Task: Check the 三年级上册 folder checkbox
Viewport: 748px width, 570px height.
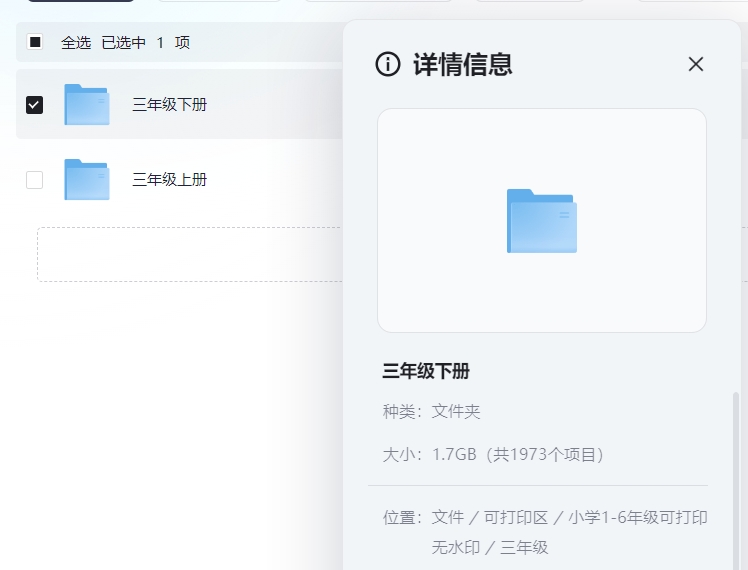Action: [35, 180]
